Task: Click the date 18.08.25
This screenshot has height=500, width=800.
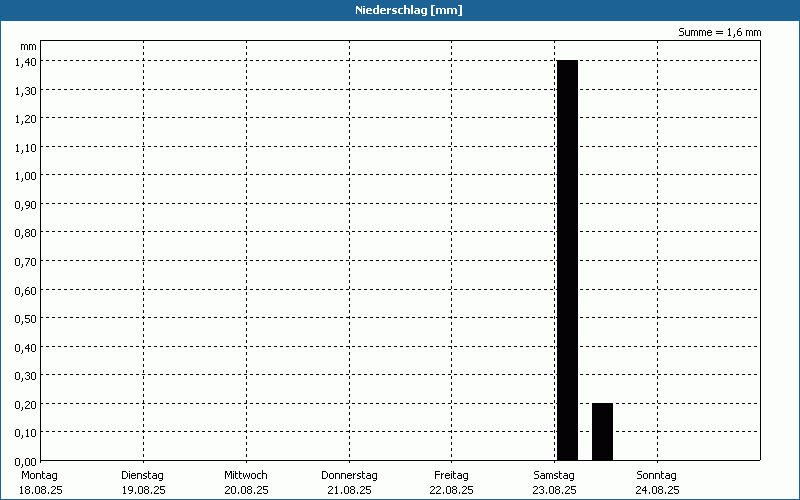Action: [x=41, y=491]
